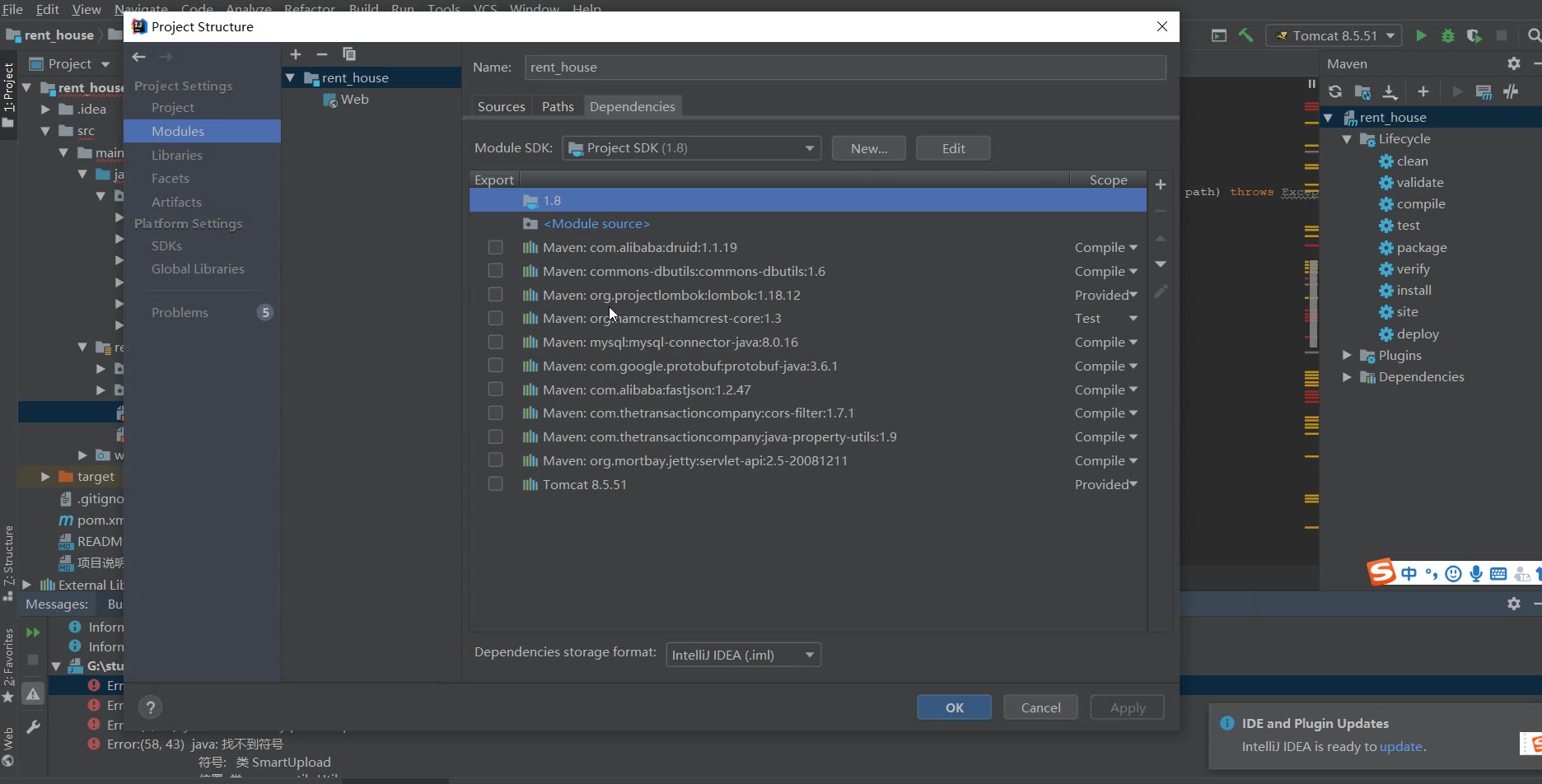Open help with the question mark icon
This screenshot has height=784, width=1542.
[x=150, y=707]
